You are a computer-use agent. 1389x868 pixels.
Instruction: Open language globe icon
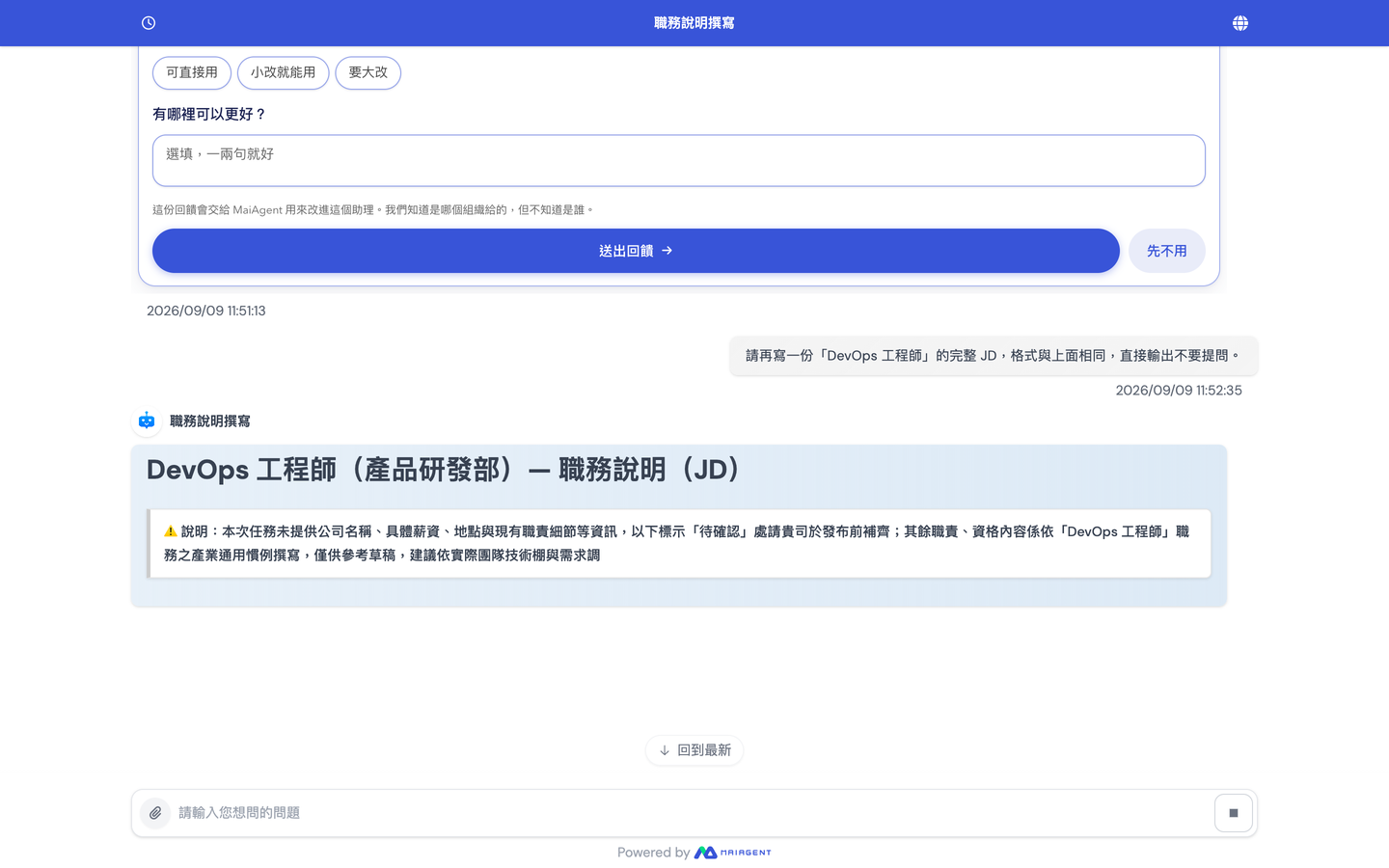pyautogui.click(x=1240, y=23)
